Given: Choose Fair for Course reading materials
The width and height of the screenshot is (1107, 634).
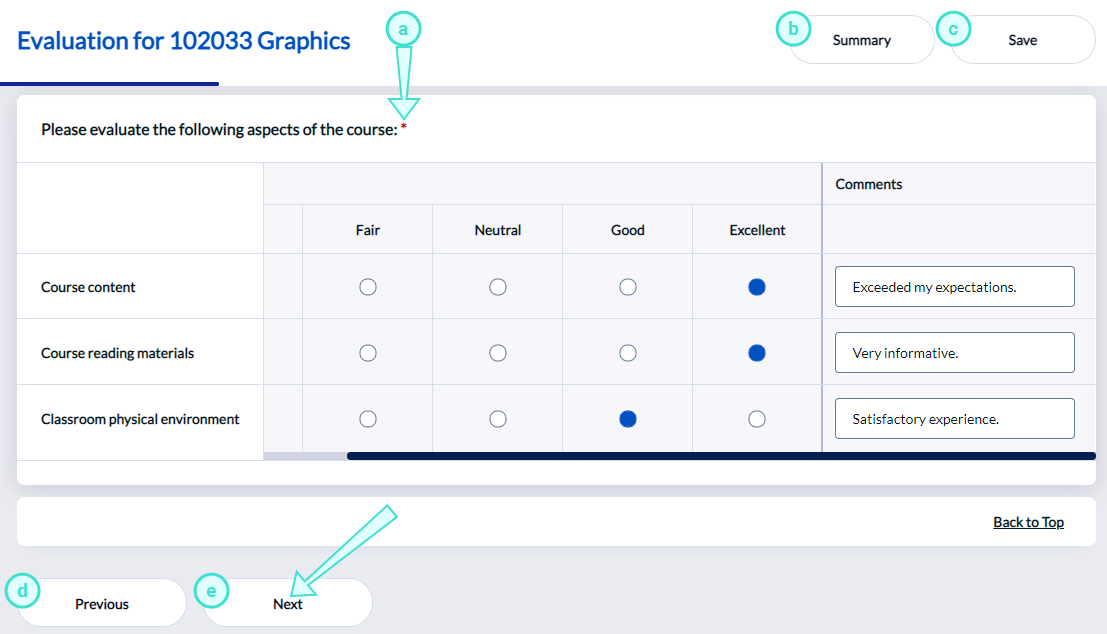Looking at the screenshot, I should [368, 353].
